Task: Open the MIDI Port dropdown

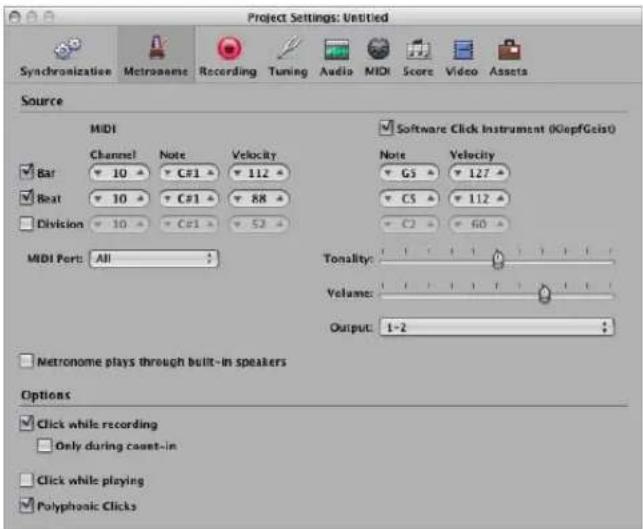Action: (154, 258)
